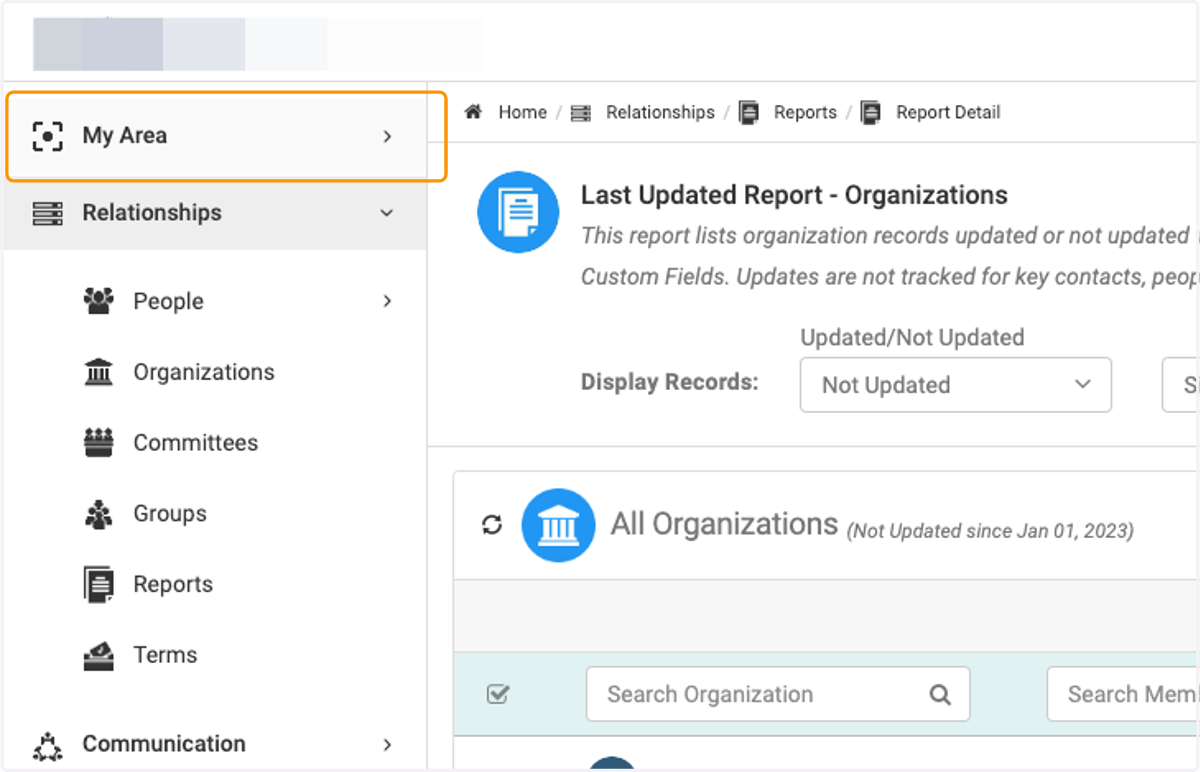Expand the Communication chevron

click(x=387, y=745)
